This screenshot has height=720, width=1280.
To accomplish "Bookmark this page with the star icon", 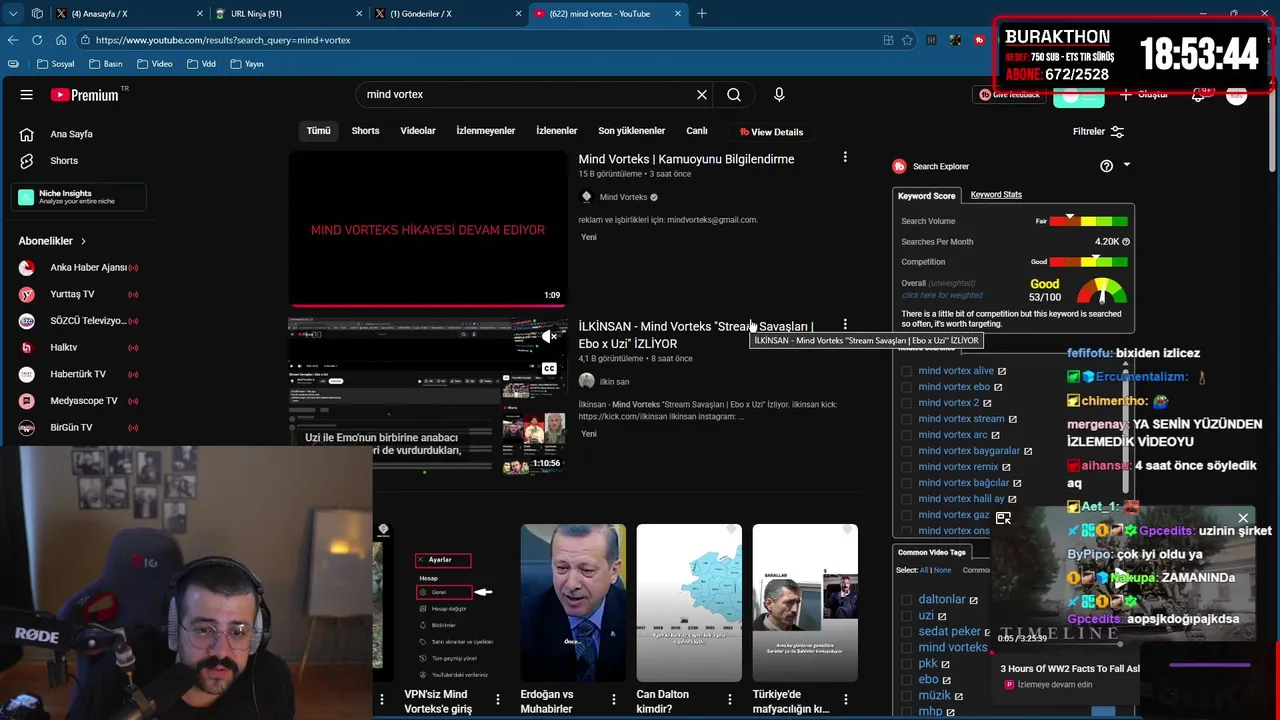I will click(907, 40).
